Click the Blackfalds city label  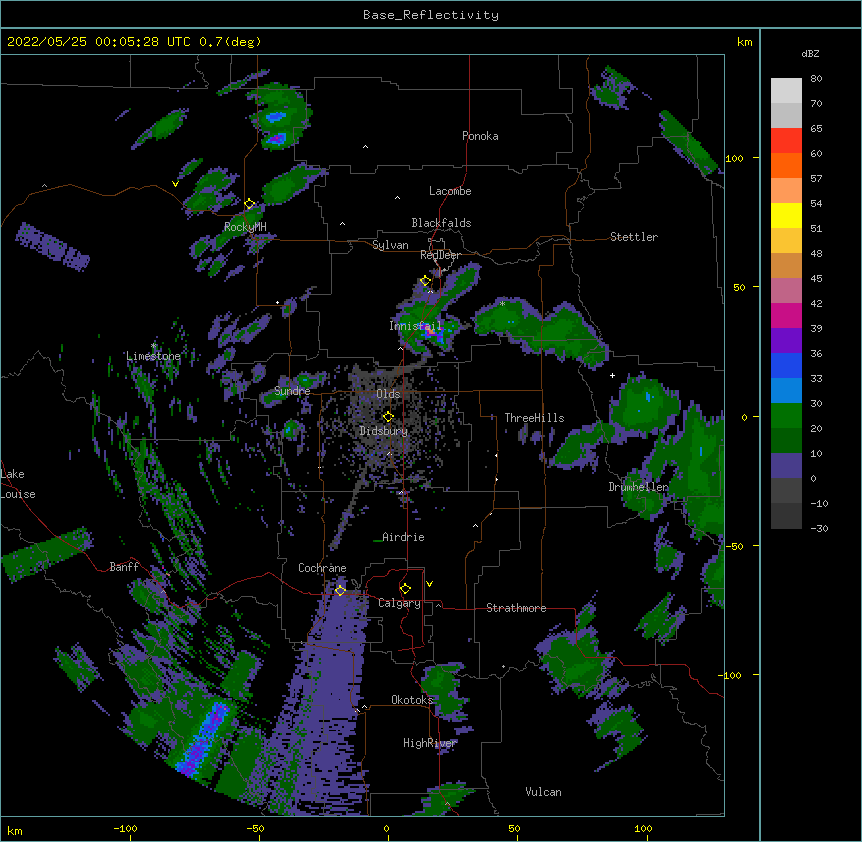coord(441,223)
